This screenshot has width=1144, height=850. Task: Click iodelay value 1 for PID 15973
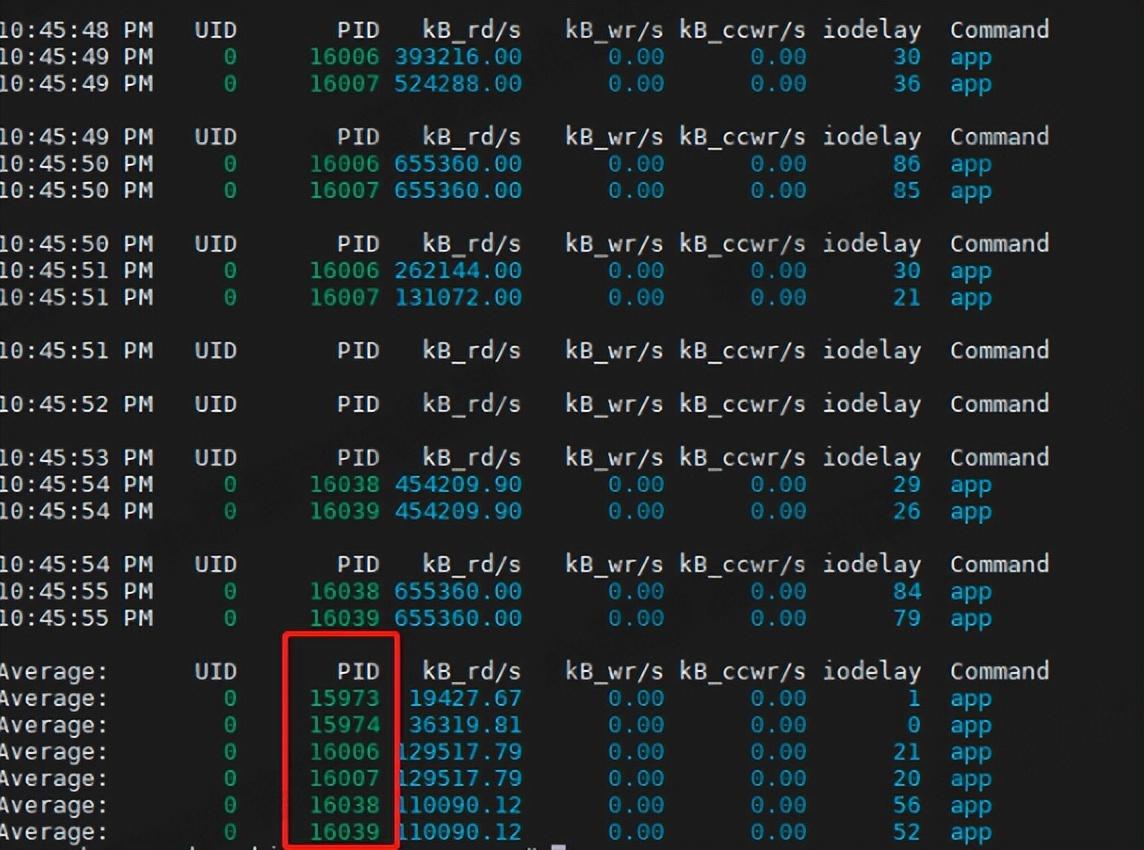tap(914, 698)
